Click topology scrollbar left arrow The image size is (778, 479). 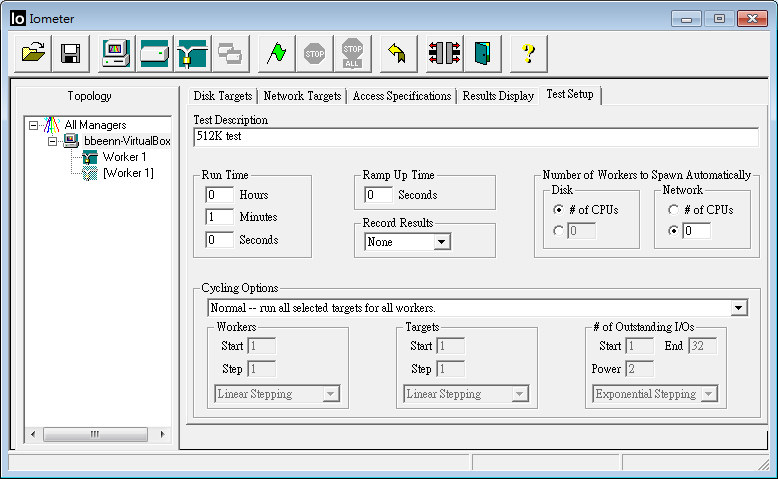(x=33, y=434)
